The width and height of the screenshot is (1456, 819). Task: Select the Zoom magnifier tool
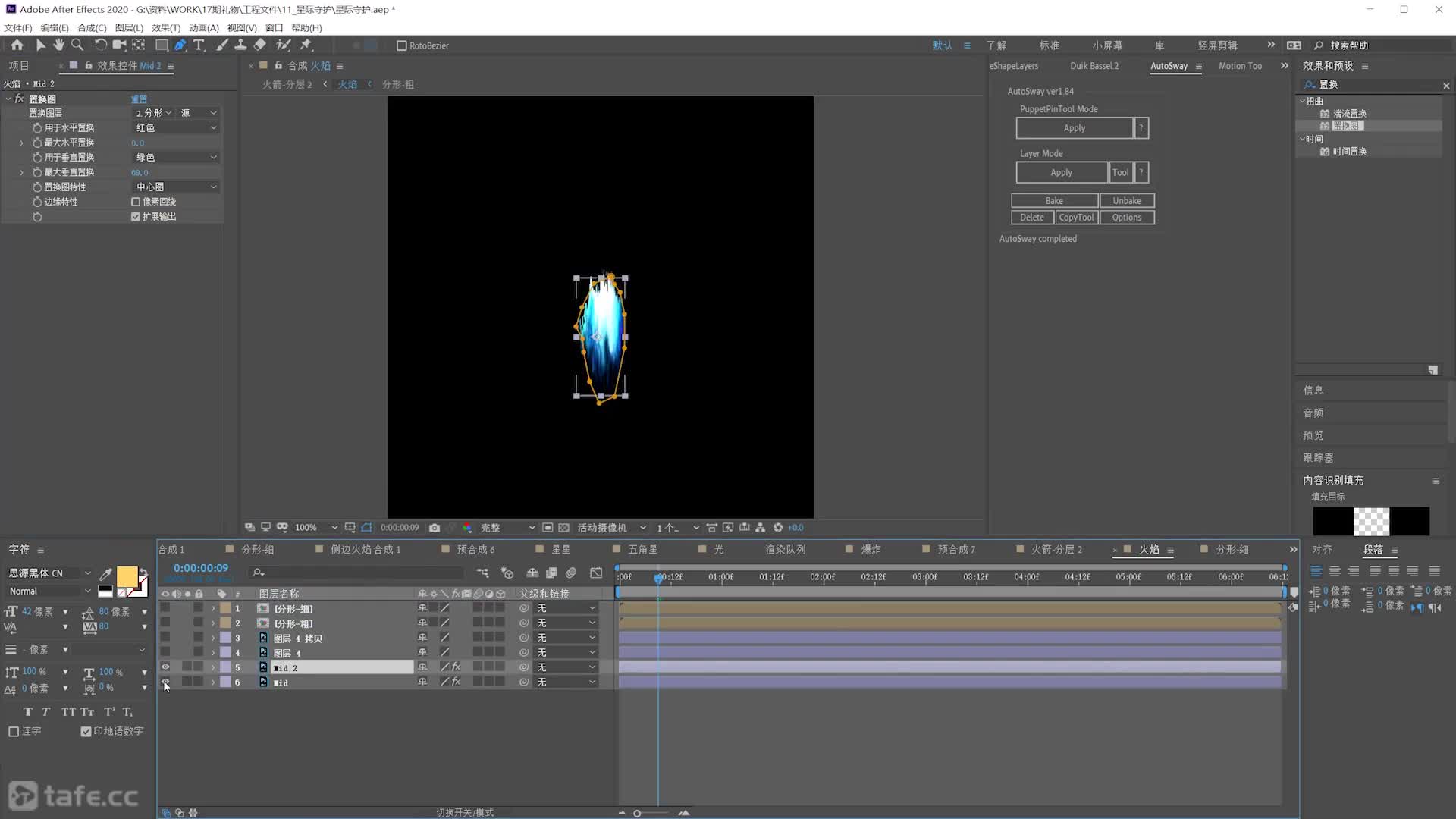click(x=77, y=45)
